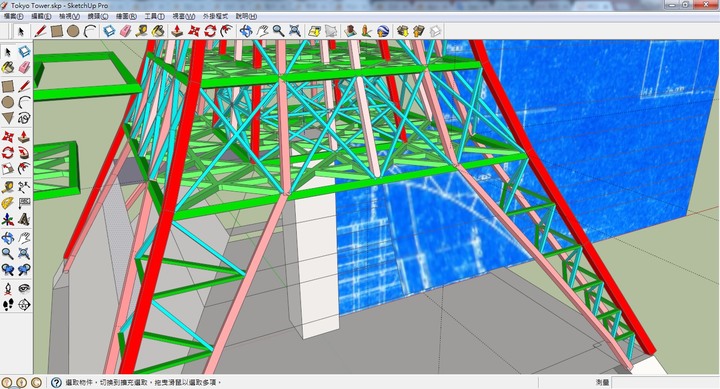Select the Tape Measure tool in top toolbar
Image resolution: width=720 pixels, height=389 pixels.
tap(141, 31)
